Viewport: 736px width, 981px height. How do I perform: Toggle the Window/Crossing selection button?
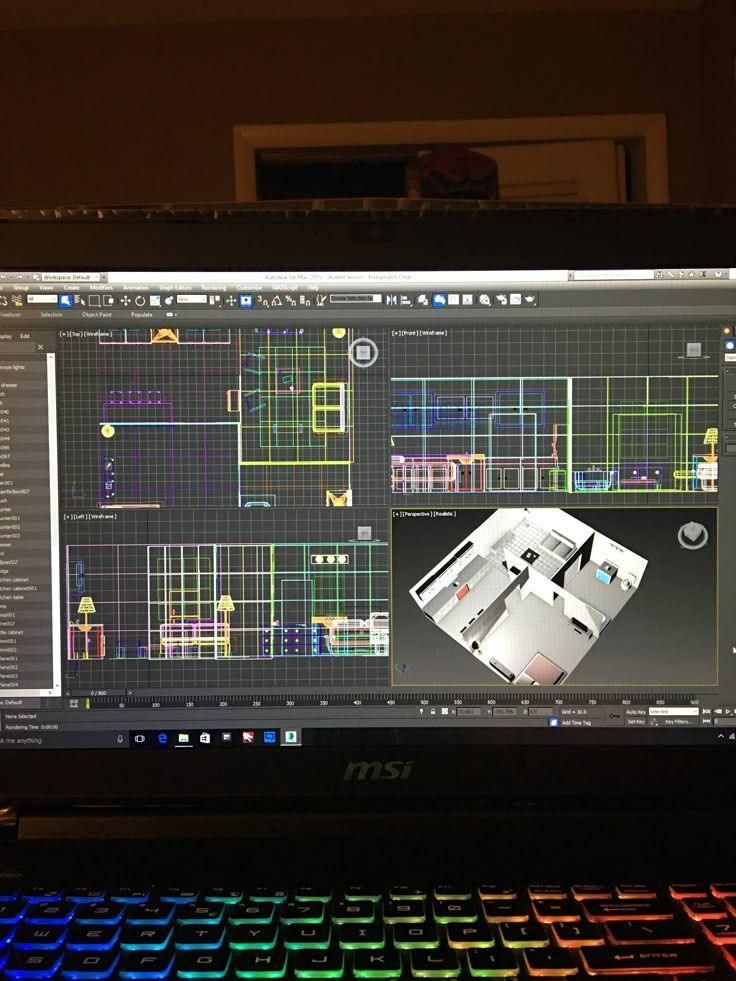pos(109,300)
